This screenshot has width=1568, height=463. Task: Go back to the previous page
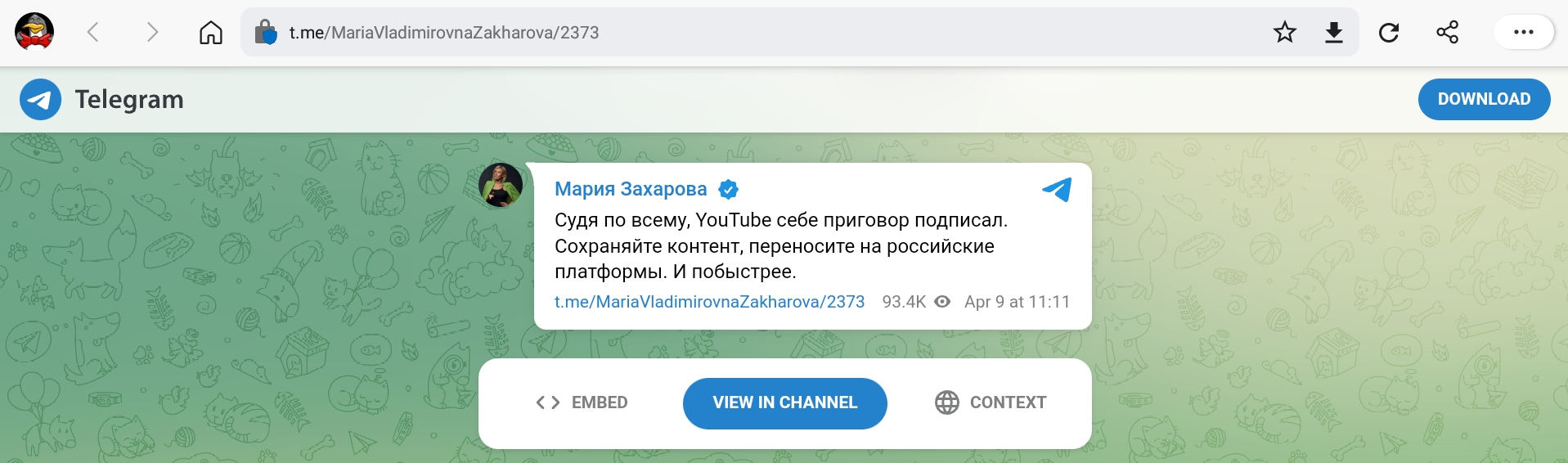point(93,33)
